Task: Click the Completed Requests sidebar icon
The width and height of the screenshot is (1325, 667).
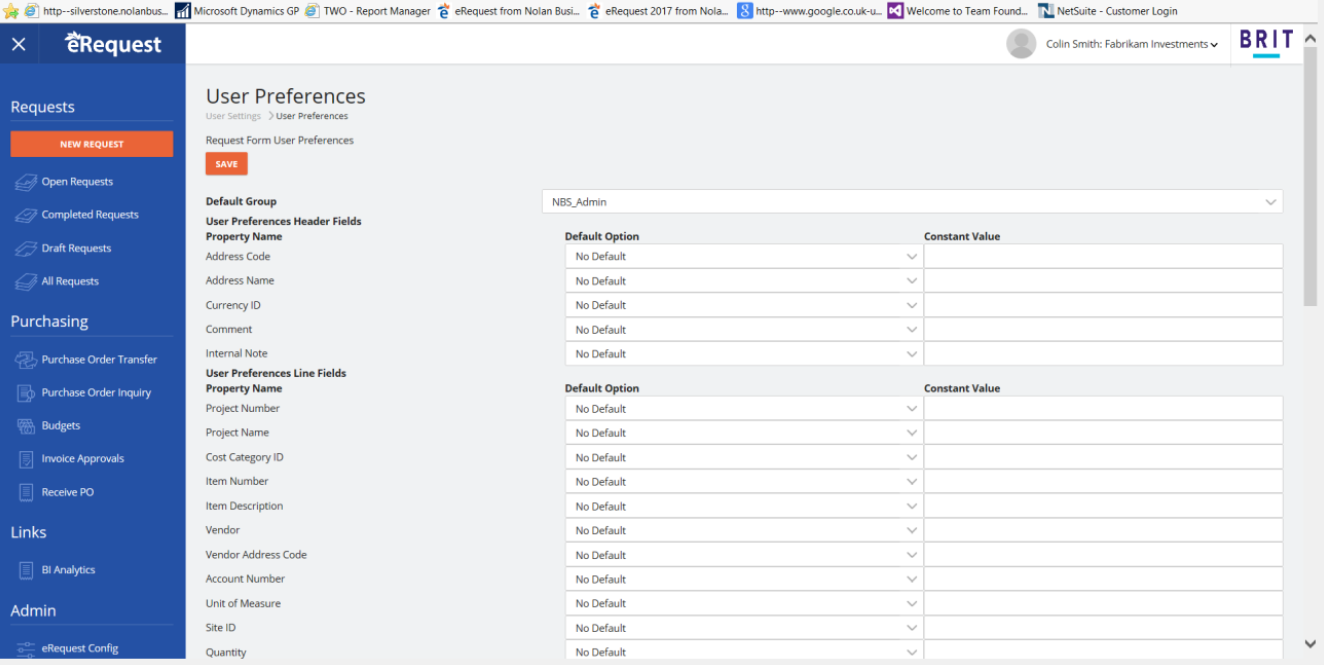Action: 26,215
